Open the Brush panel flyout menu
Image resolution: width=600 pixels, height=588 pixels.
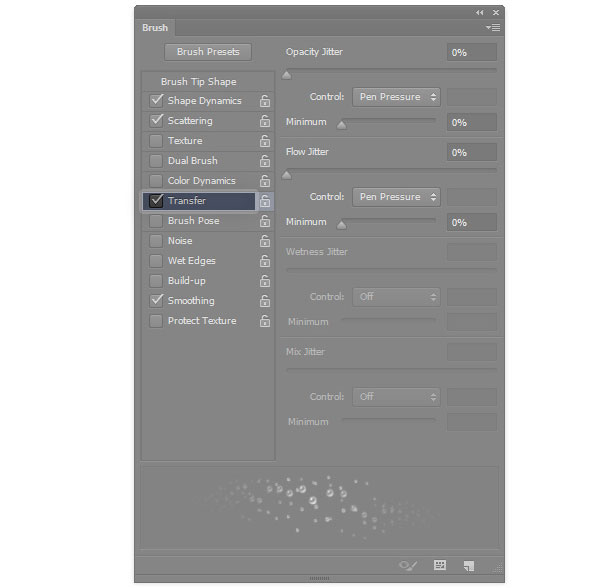pos(493,28)
